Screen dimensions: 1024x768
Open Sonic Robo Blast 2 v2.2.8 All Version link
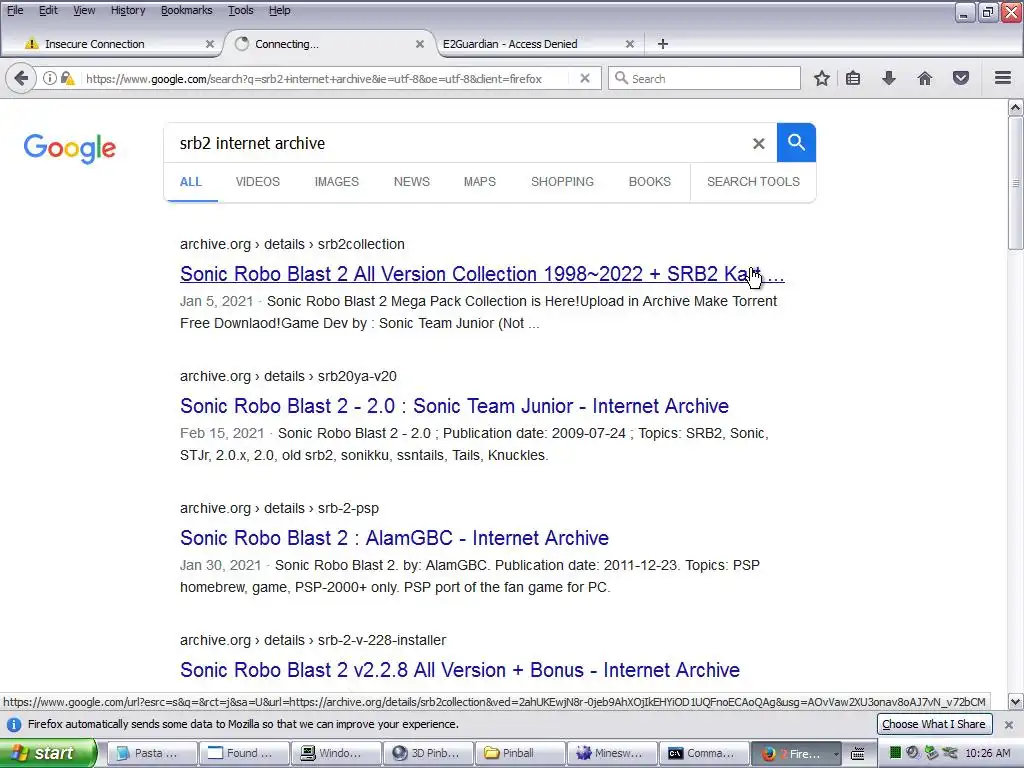460,669
